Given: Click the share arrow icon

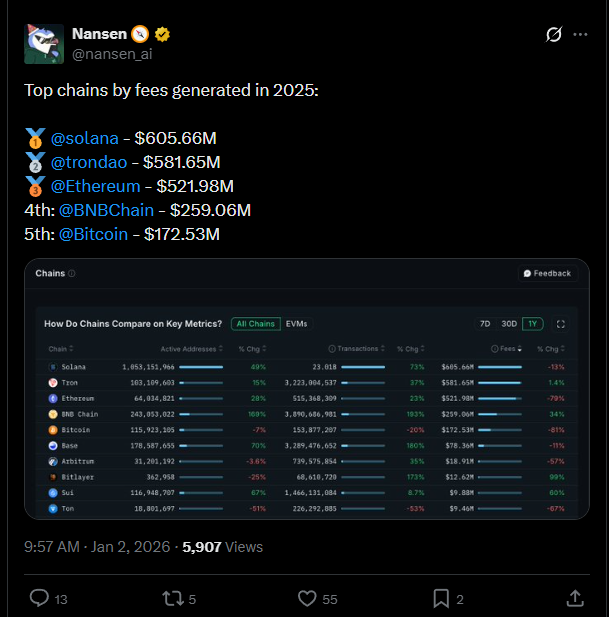Looking at the screenshot, I should (575, 598).
